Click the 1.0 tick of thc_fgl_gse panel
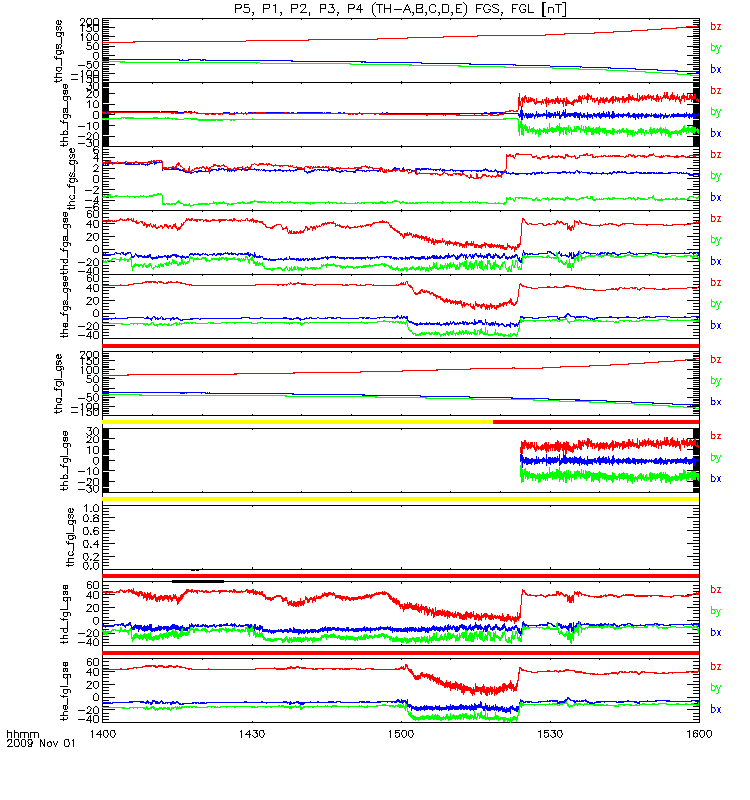750x800 pixels. point(91,509)
